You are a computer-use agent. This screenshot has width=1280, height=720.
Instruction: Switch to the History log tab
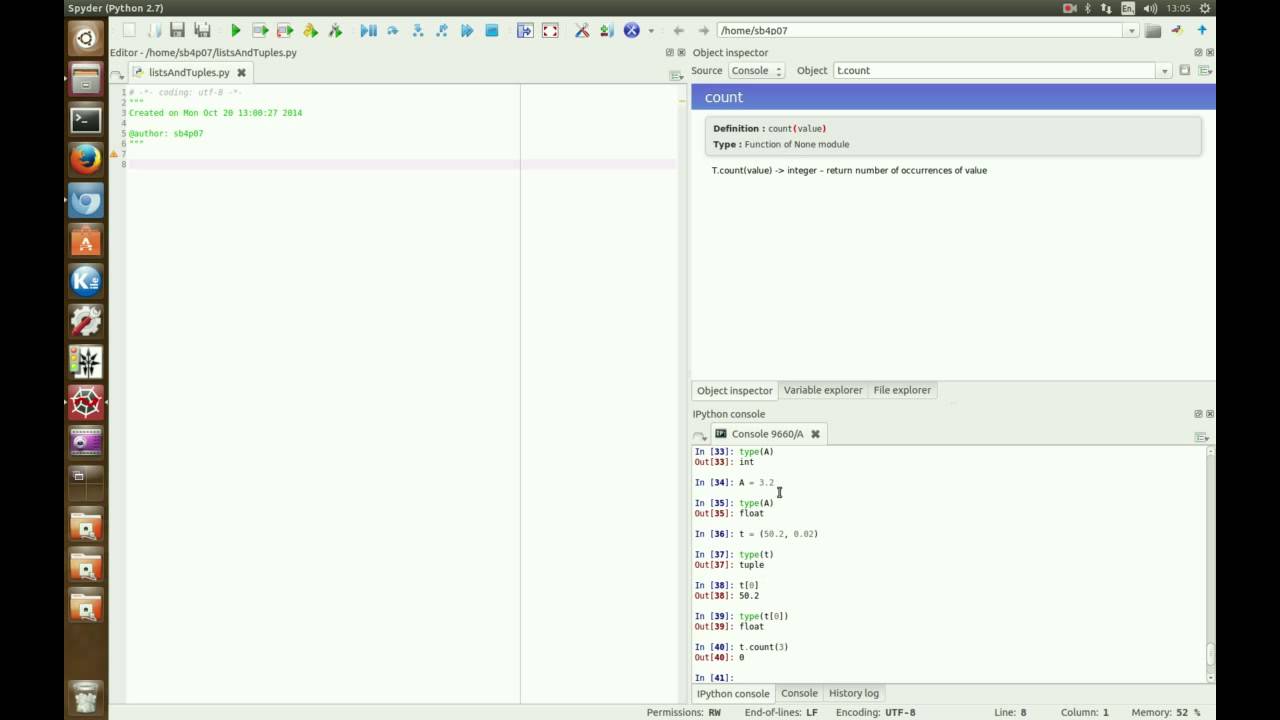pos(854,693)
